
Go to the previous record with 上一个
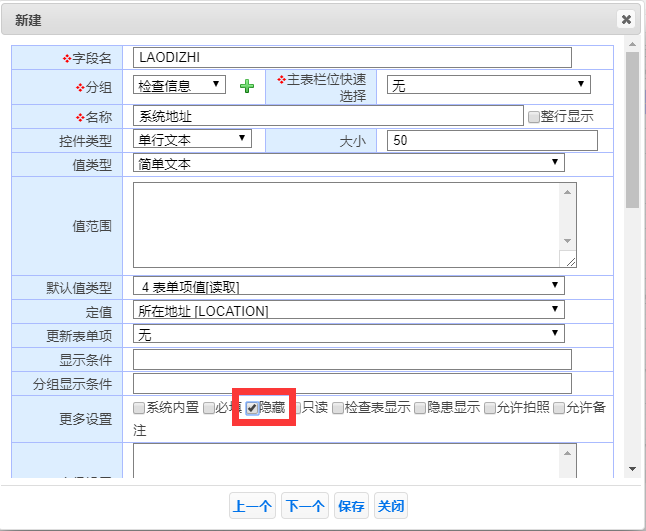click(252, 506)
